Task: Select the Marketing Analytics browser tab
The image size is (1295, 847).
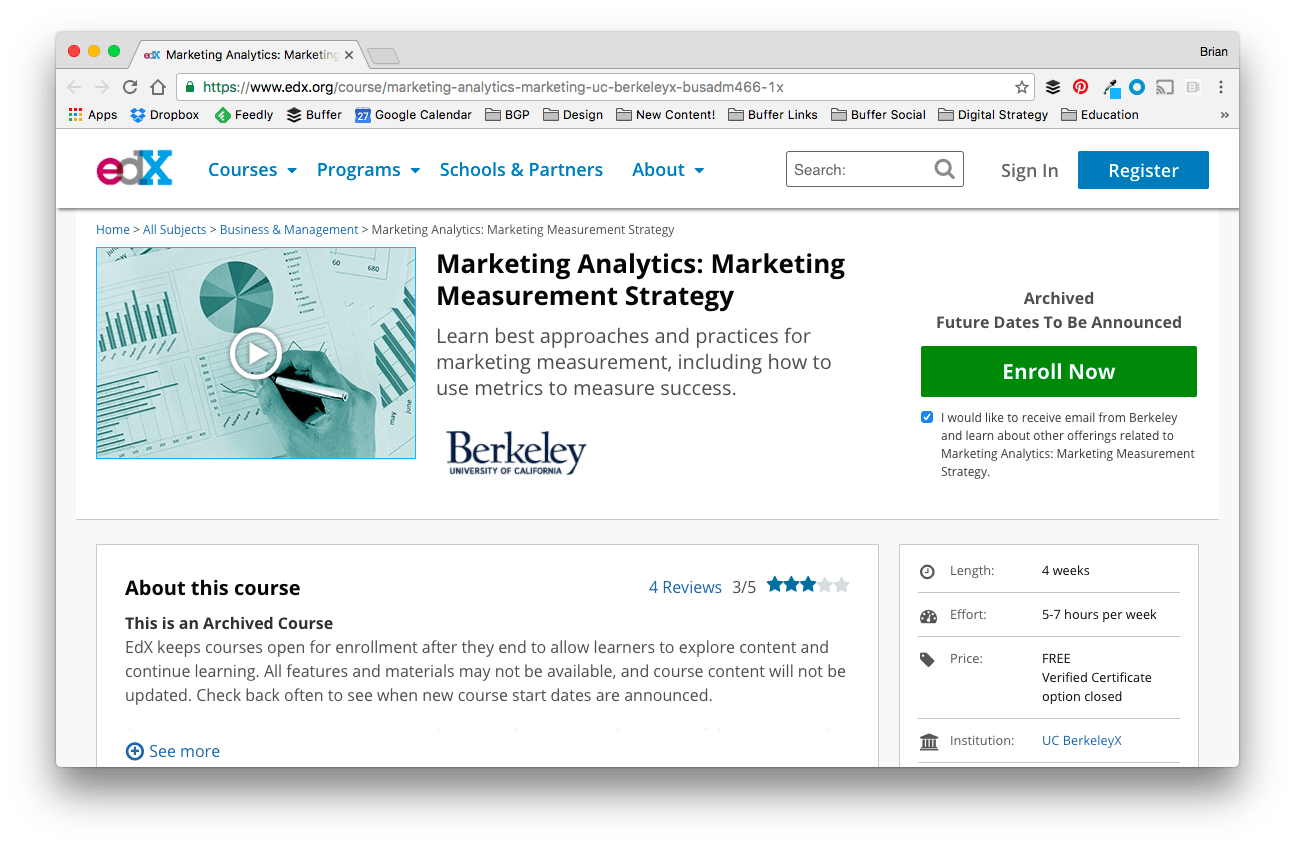Action: tap(247, 55)
